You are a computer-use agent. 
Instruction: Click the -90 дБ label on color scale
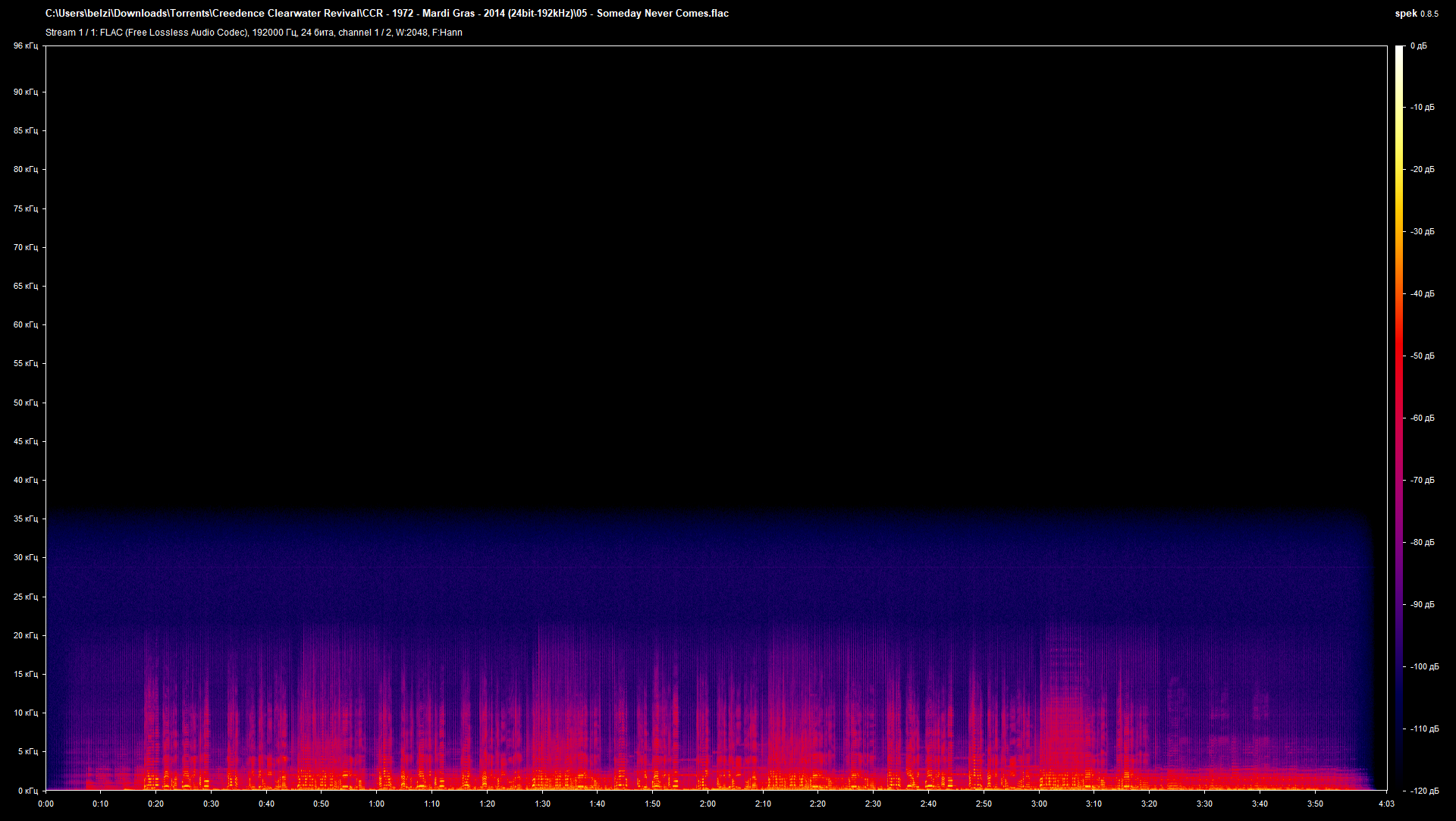(x=1423, y=604)
